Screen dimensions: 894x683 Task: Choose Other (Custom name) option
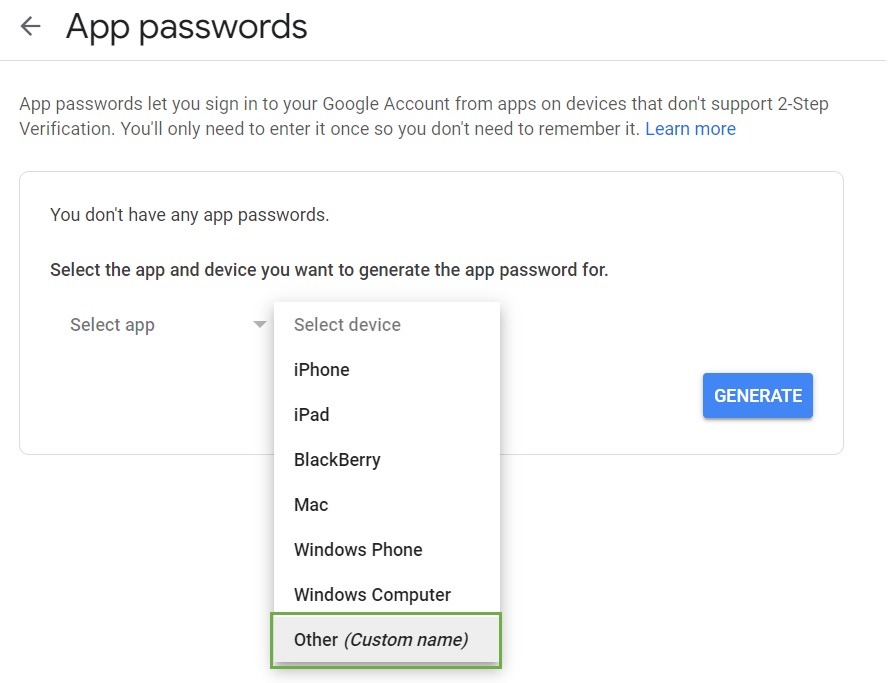[381, 640]
